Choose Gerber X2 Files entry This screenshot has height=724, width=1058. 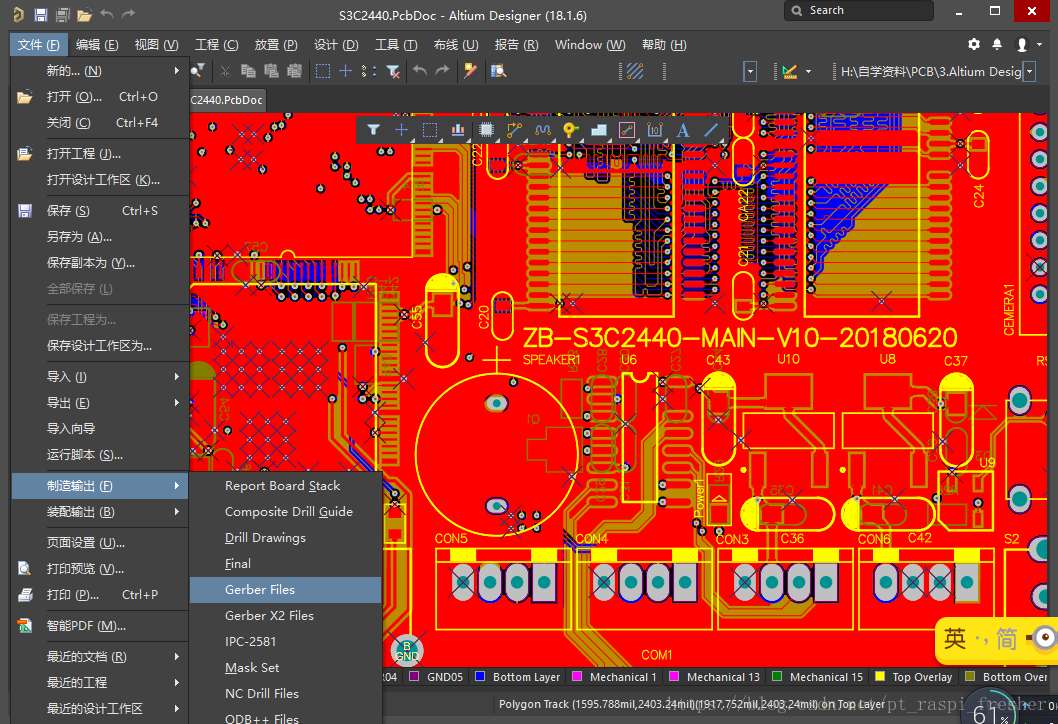click(285, 615)
